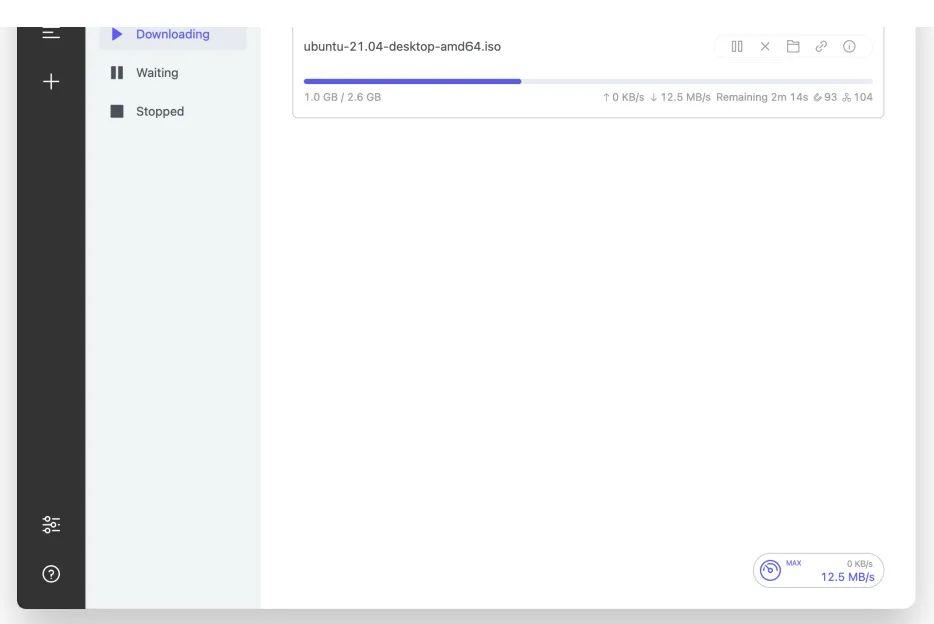934x624 pixels.
Task: Open preferences sliders icon in the sidebar
Action: pyautogui.click(x=51, y=525)
